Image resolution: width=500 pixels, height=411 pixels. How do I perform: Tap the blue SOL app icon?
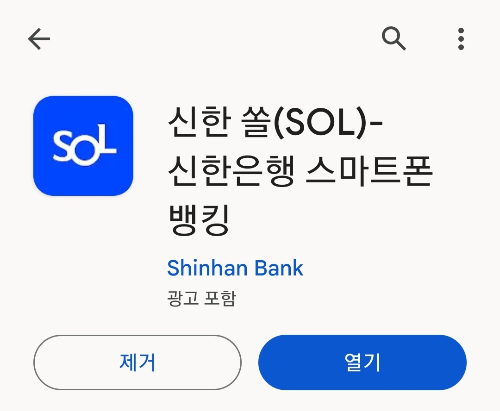point(83,146)
